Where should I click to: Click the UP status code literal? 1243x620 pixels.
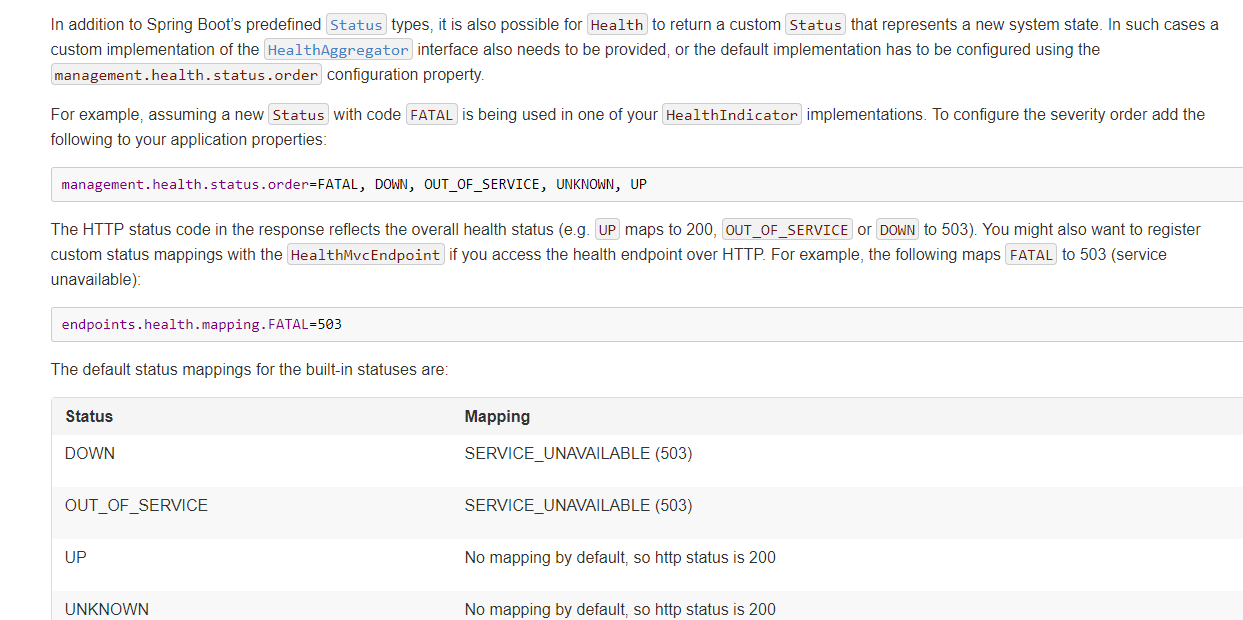click(607, 229)
